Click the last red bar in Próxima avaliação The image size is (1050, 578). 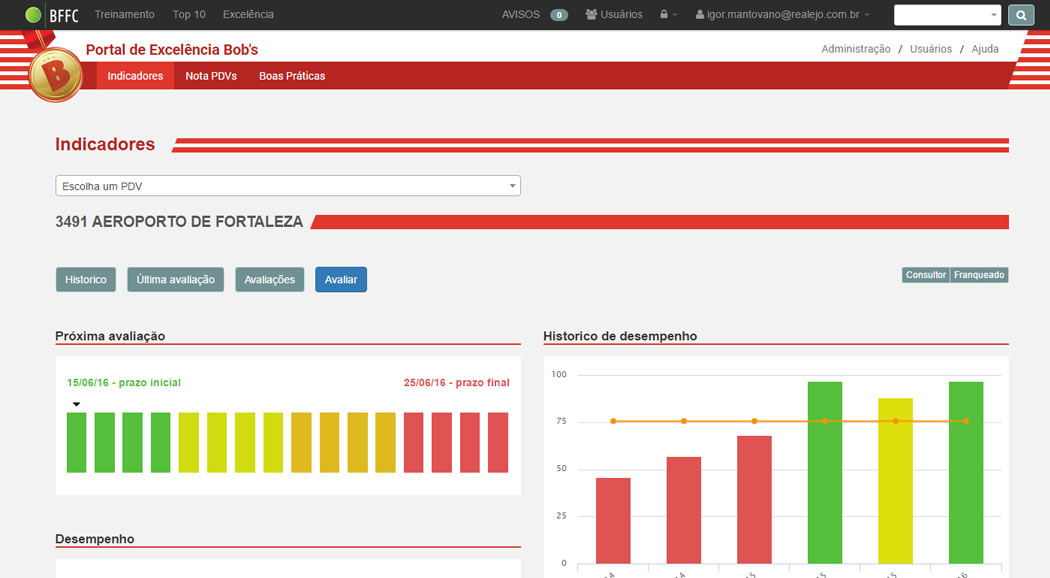coord(498,443)
